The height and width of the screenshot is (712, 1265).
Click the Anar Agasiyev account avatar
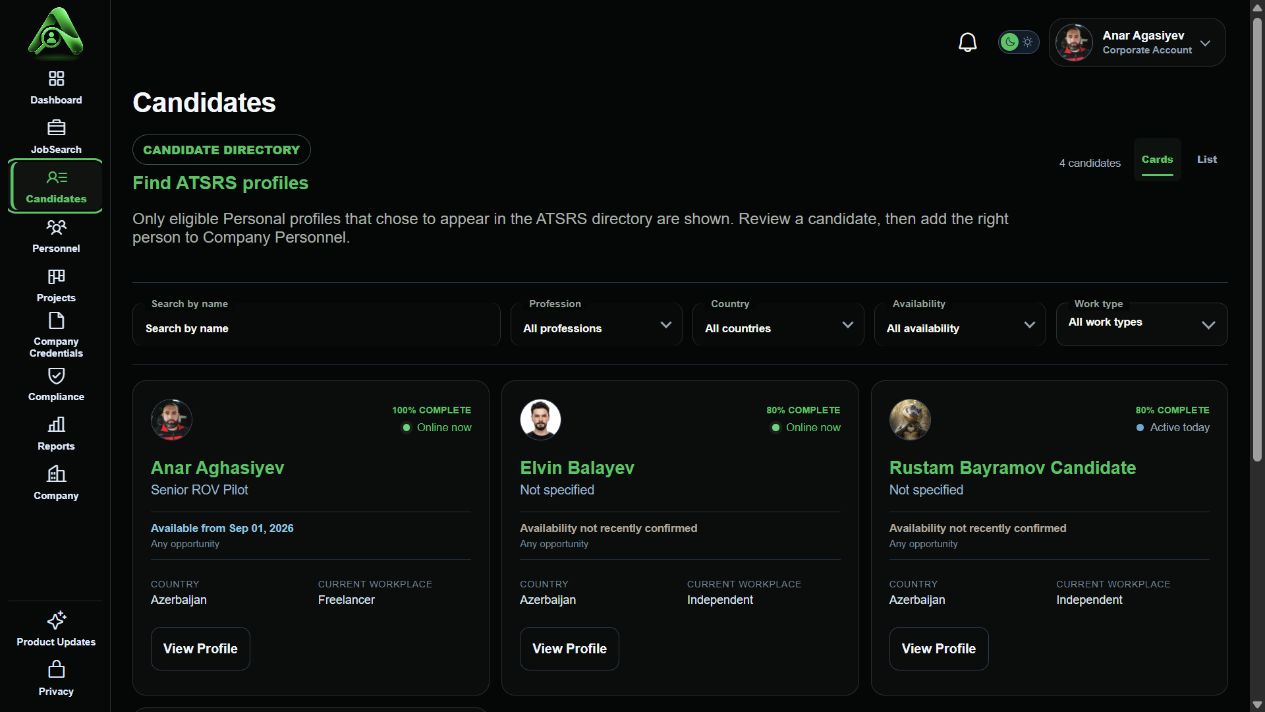(x=1074, y=43)
